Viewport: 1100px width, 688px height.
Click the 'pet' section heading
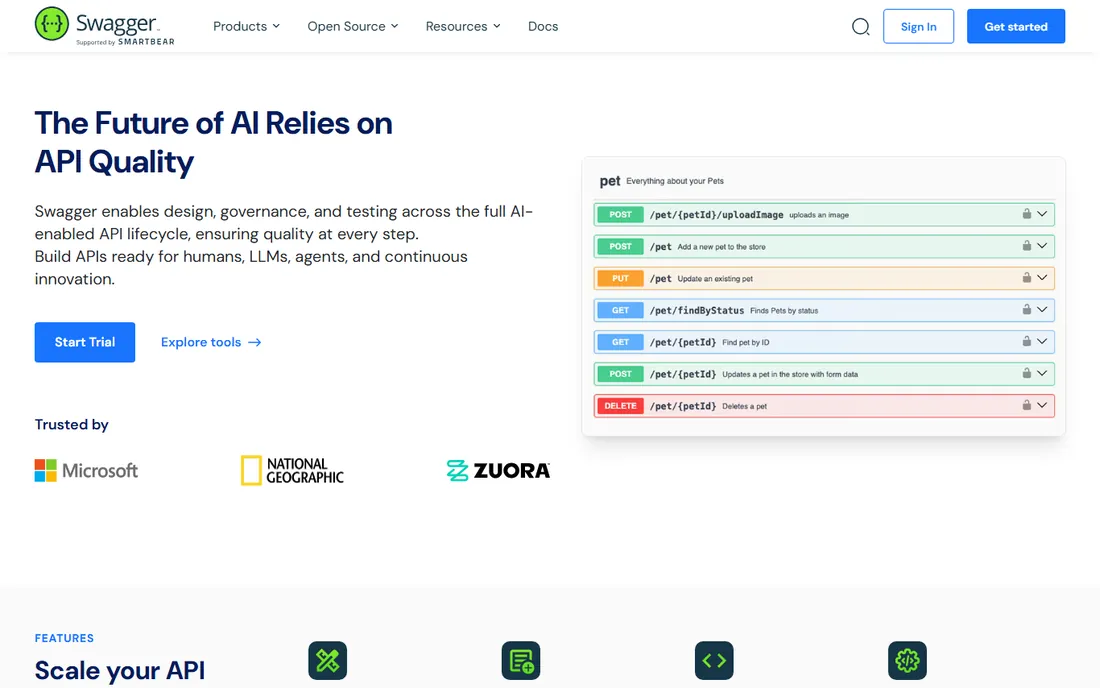click(x=610, y=181)
